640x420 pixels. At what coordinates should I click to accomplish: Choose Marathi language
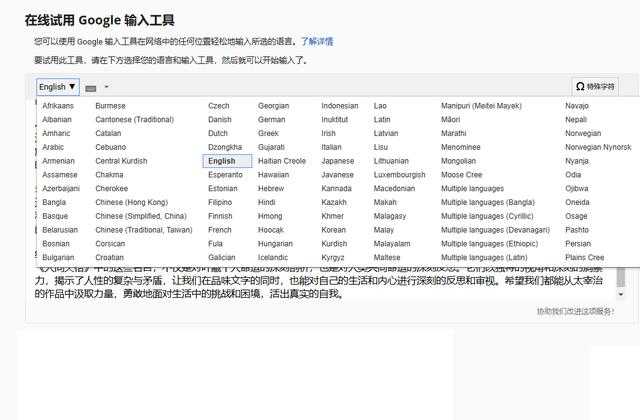(453, 133)
